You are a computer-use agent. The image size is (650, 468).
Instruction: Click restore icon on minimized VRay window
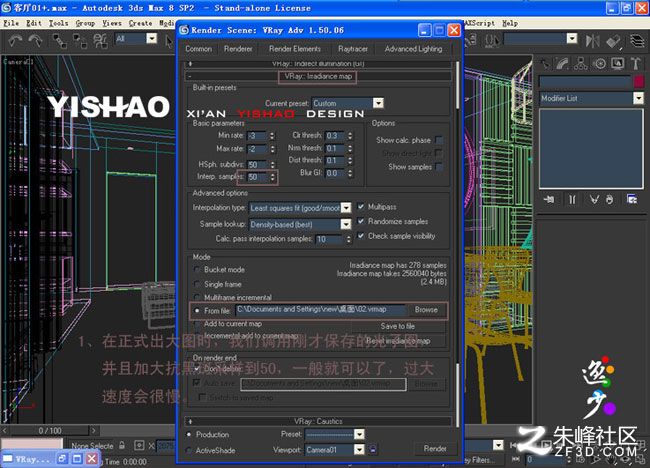[62, 458]
